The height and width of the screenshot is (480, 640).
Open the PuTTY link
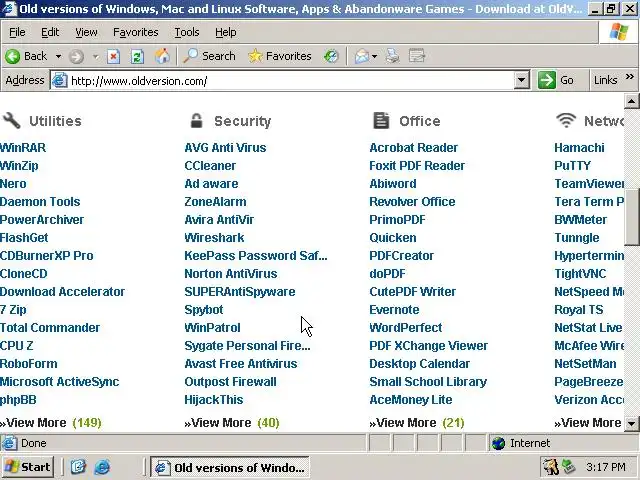point(572,165)
